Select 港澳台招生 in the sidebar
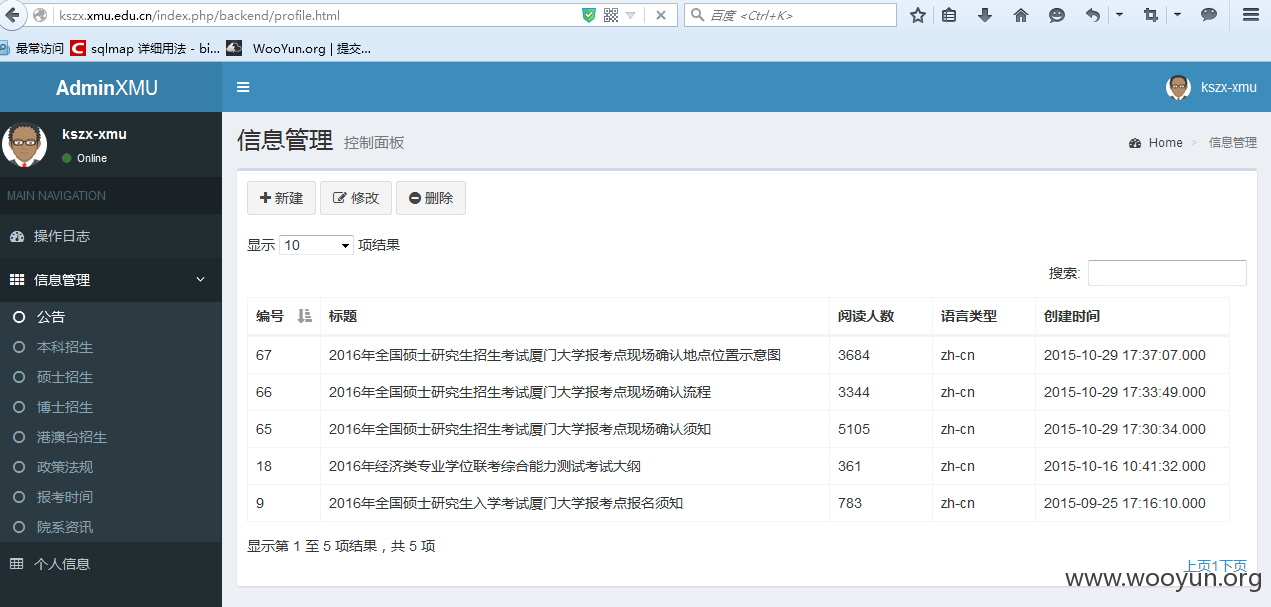The image size is (1271, 607). pos(110,437)
